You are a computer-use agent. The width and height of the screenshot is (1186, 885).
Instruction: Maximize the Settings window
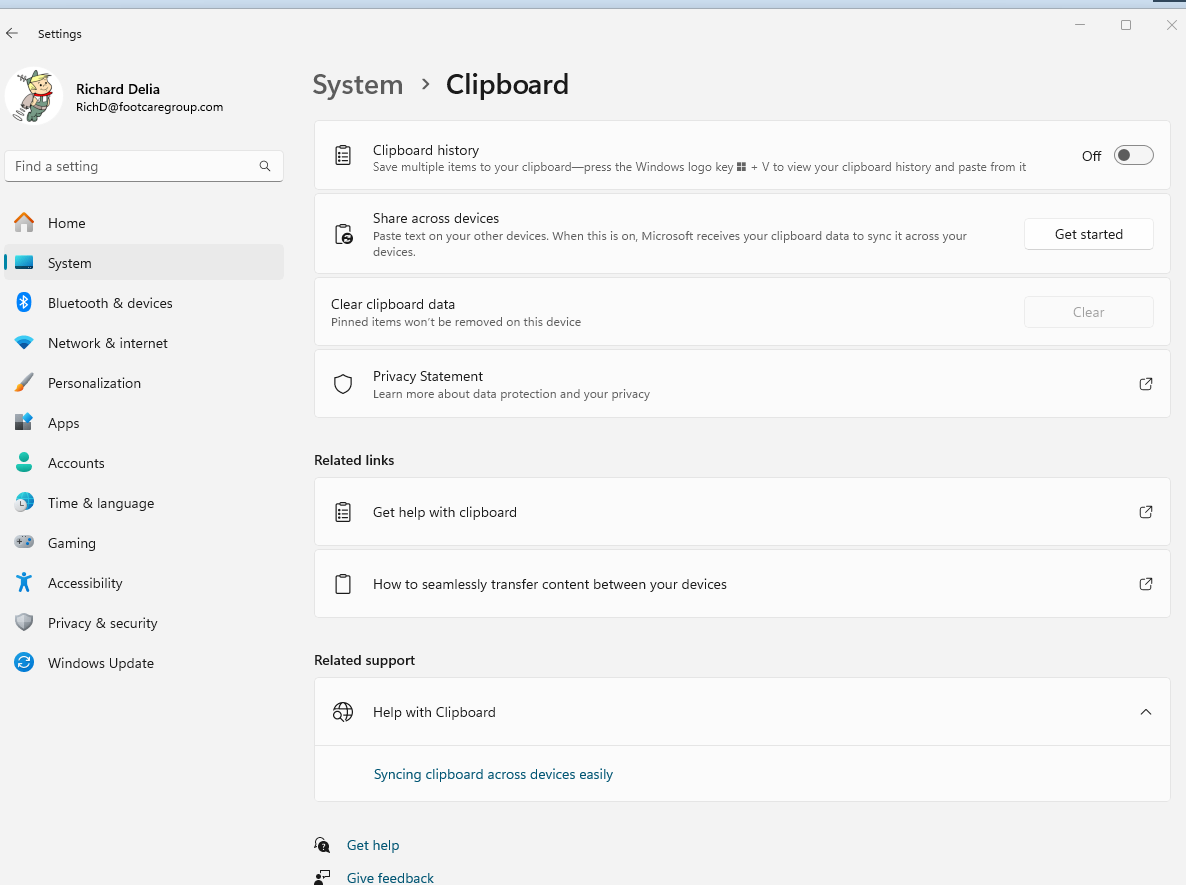(1125, 25)
